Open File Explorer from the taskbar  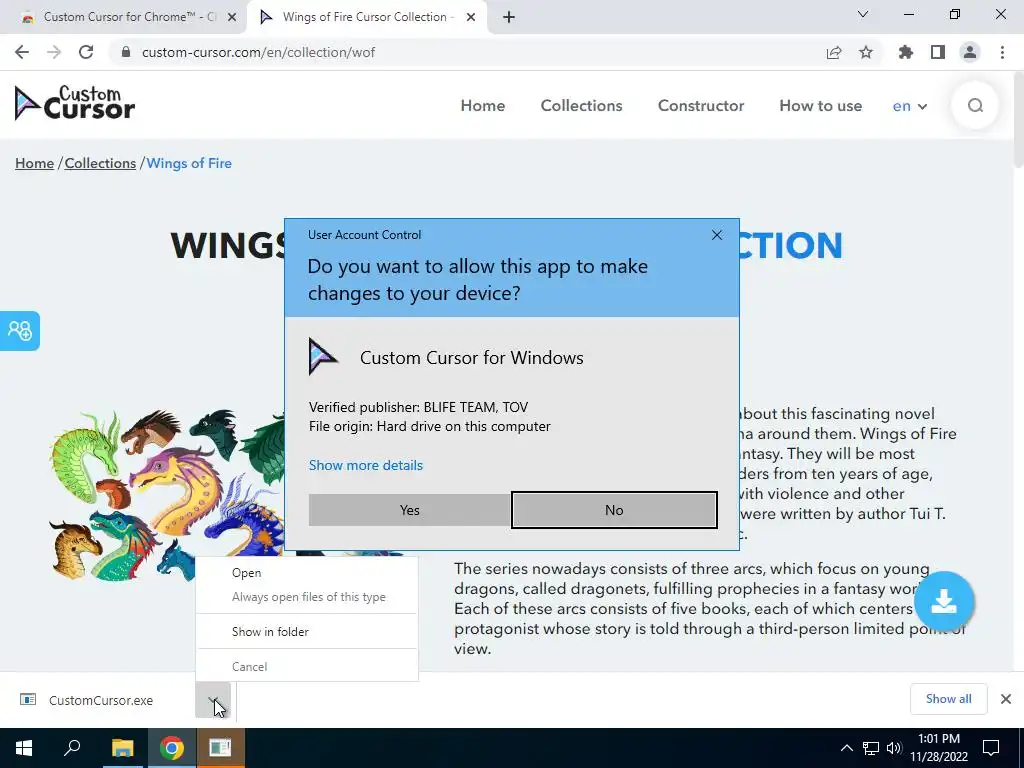[122, 748]
